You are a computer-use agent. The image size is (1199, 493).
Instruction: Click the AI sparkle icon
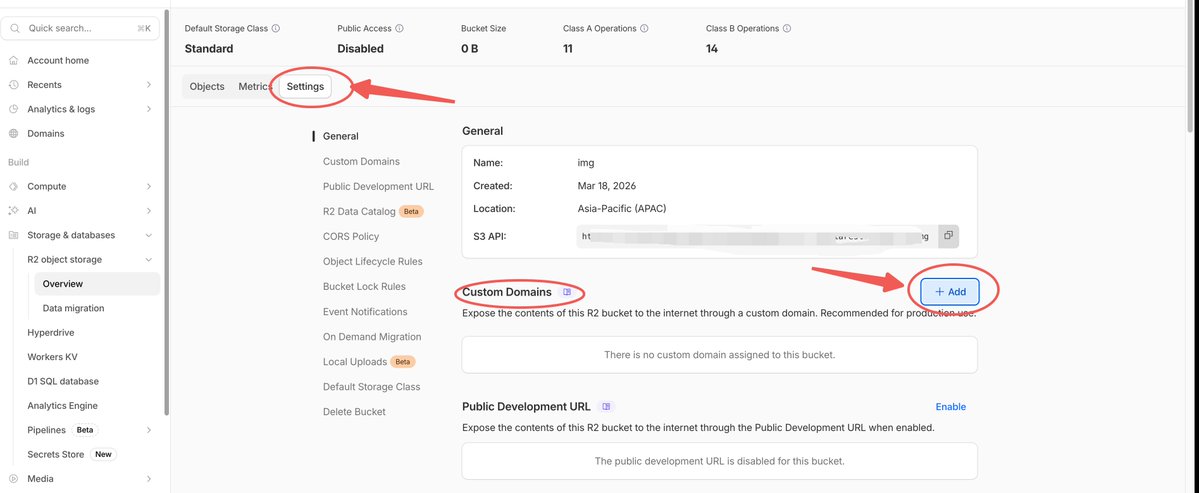coord(13,211)
